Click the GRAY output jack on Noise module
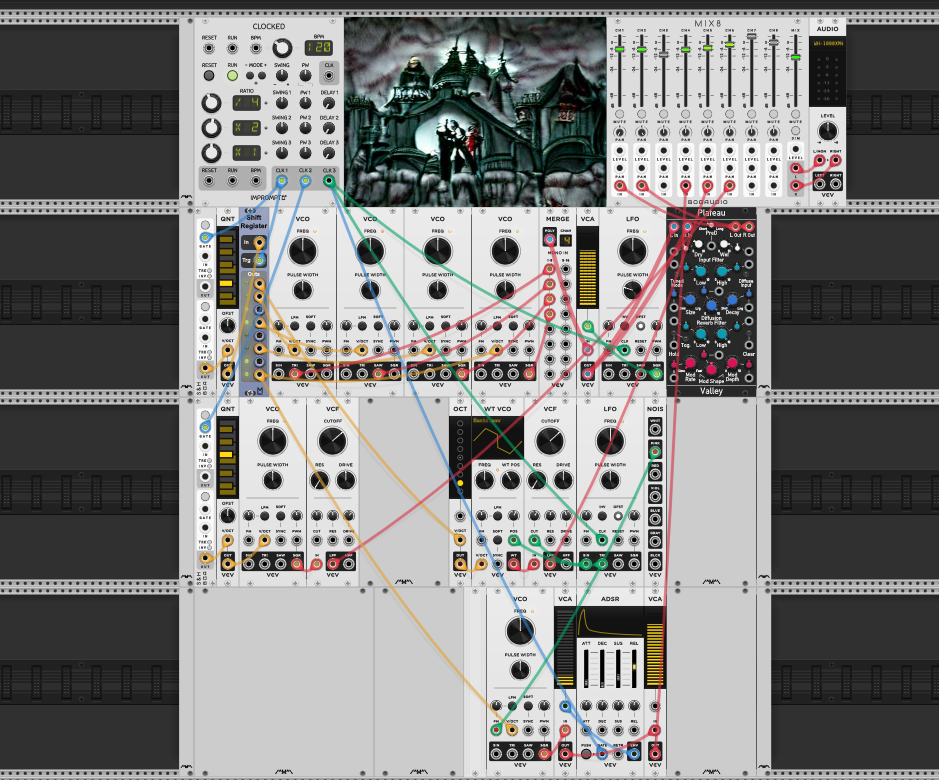The height and width of the screenshot is (780, 939). [655, 541]
